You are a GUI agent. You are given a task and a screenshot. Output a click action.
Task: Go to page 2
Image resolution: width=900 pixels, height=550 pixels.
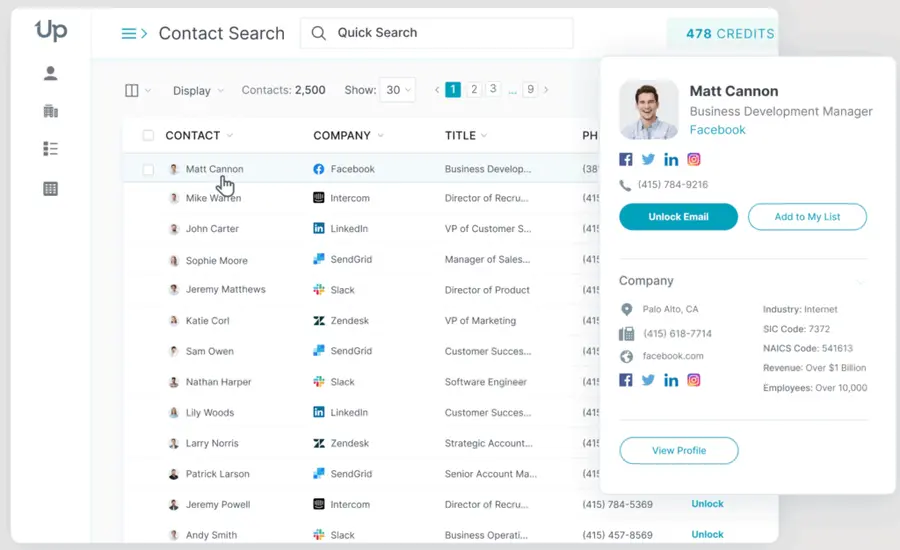tap(474, 90)
